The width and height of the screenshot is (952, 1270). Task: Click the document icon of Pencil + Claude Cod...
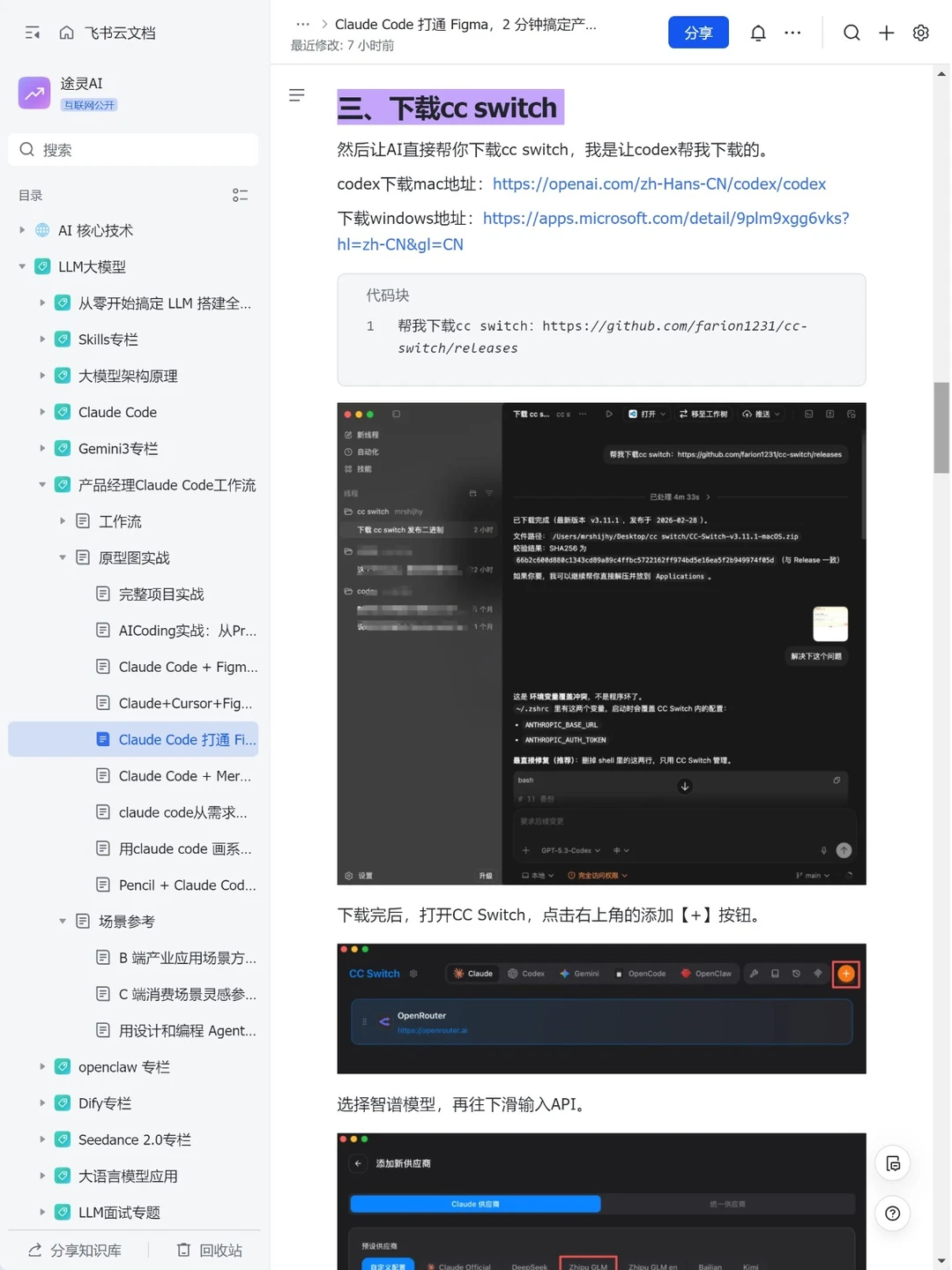[103, 885]
